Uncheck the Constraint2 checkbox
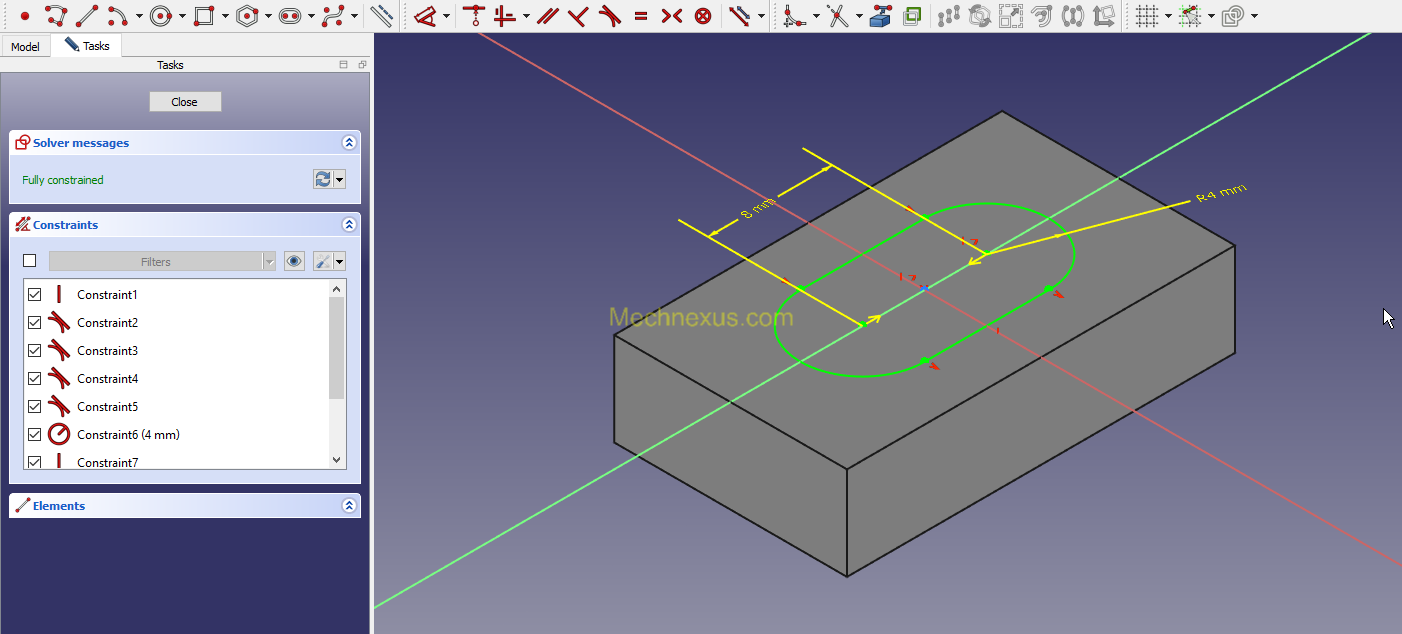Screen dimensions: 1402x634 click(x=35, y=322)
